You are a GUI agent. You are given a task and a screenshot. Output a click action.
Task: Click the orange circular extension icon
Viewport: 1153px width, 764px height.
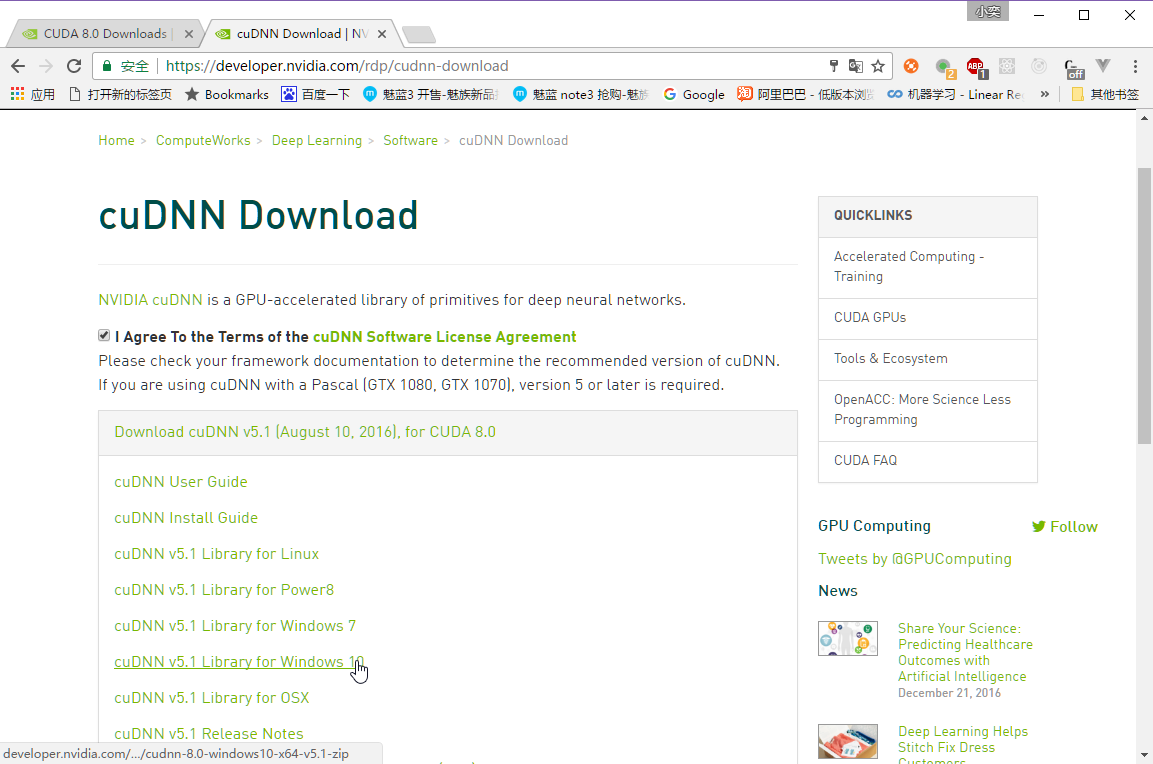click(x=911, y=66)
